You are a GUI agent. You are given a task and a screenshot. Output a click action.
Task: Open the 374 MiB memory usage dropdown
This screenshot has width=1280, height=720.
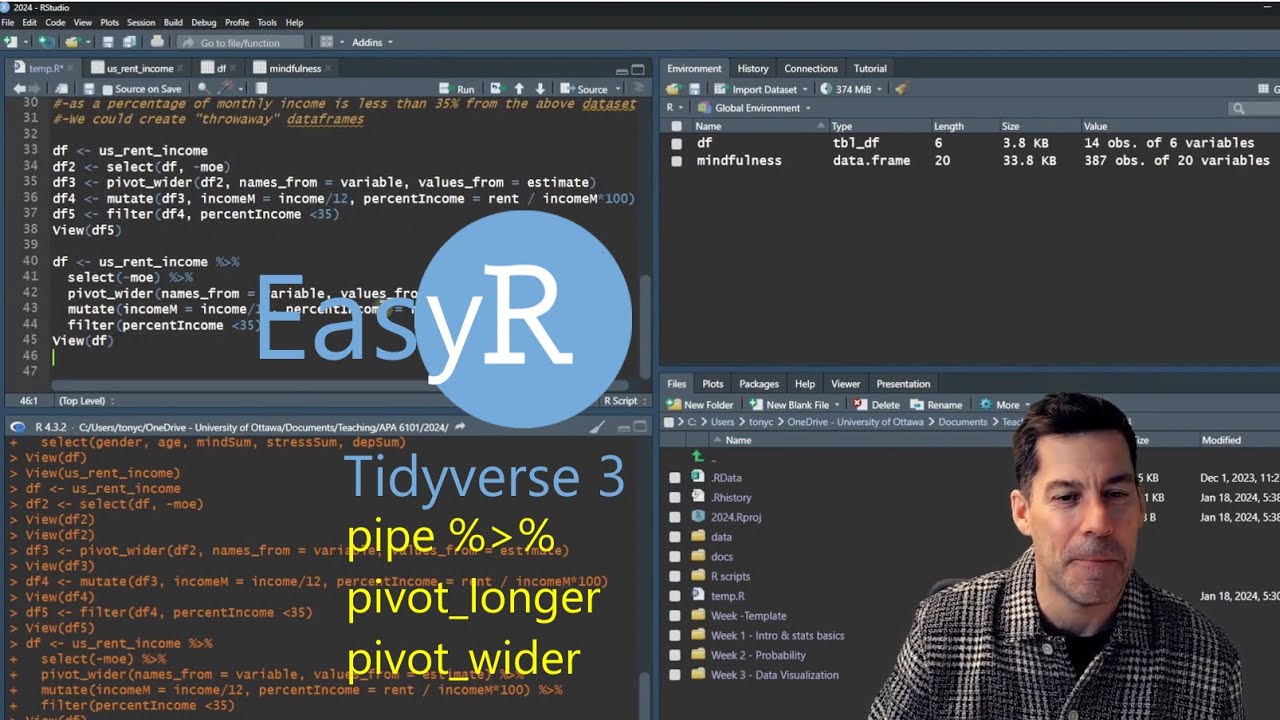pos(851,89)
